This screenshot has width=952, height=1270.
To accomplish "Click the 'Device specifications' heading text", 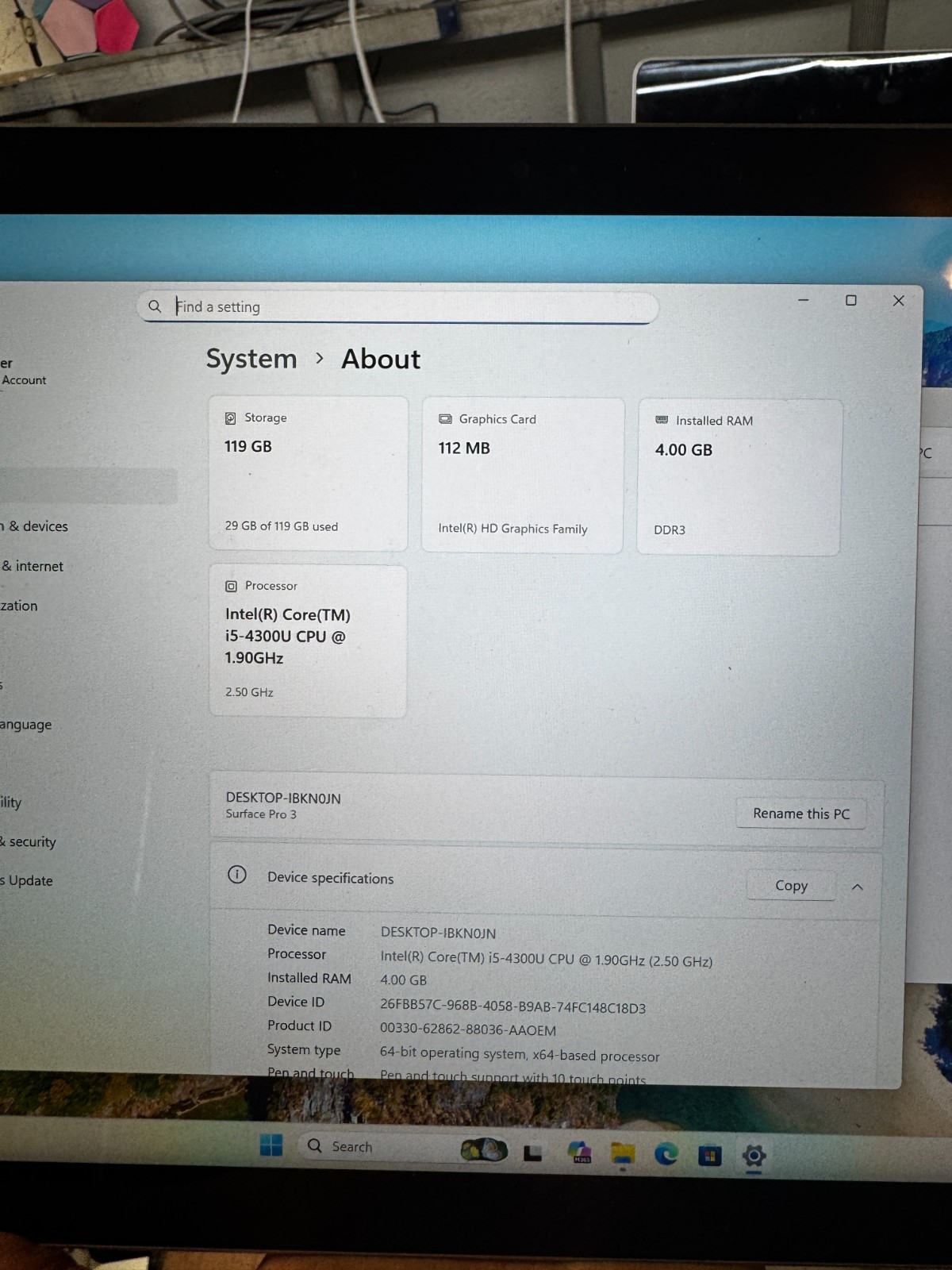I will coord(331,878).
